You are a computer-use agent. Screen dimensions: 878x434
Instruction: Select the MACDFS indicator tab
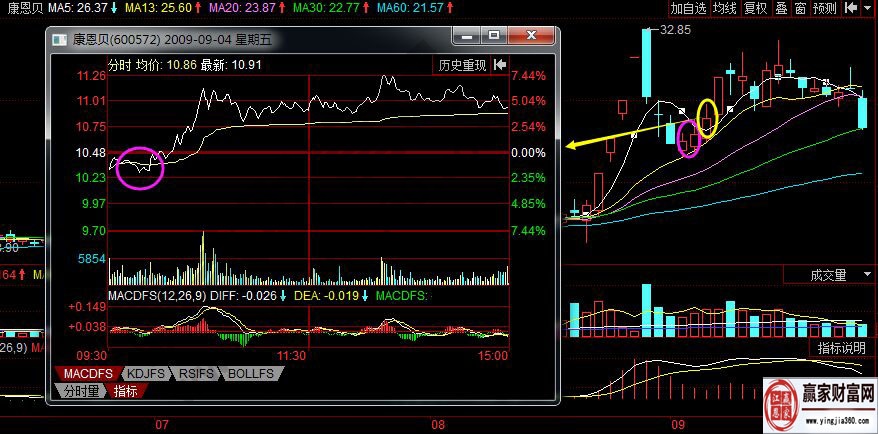pos(90,374)
